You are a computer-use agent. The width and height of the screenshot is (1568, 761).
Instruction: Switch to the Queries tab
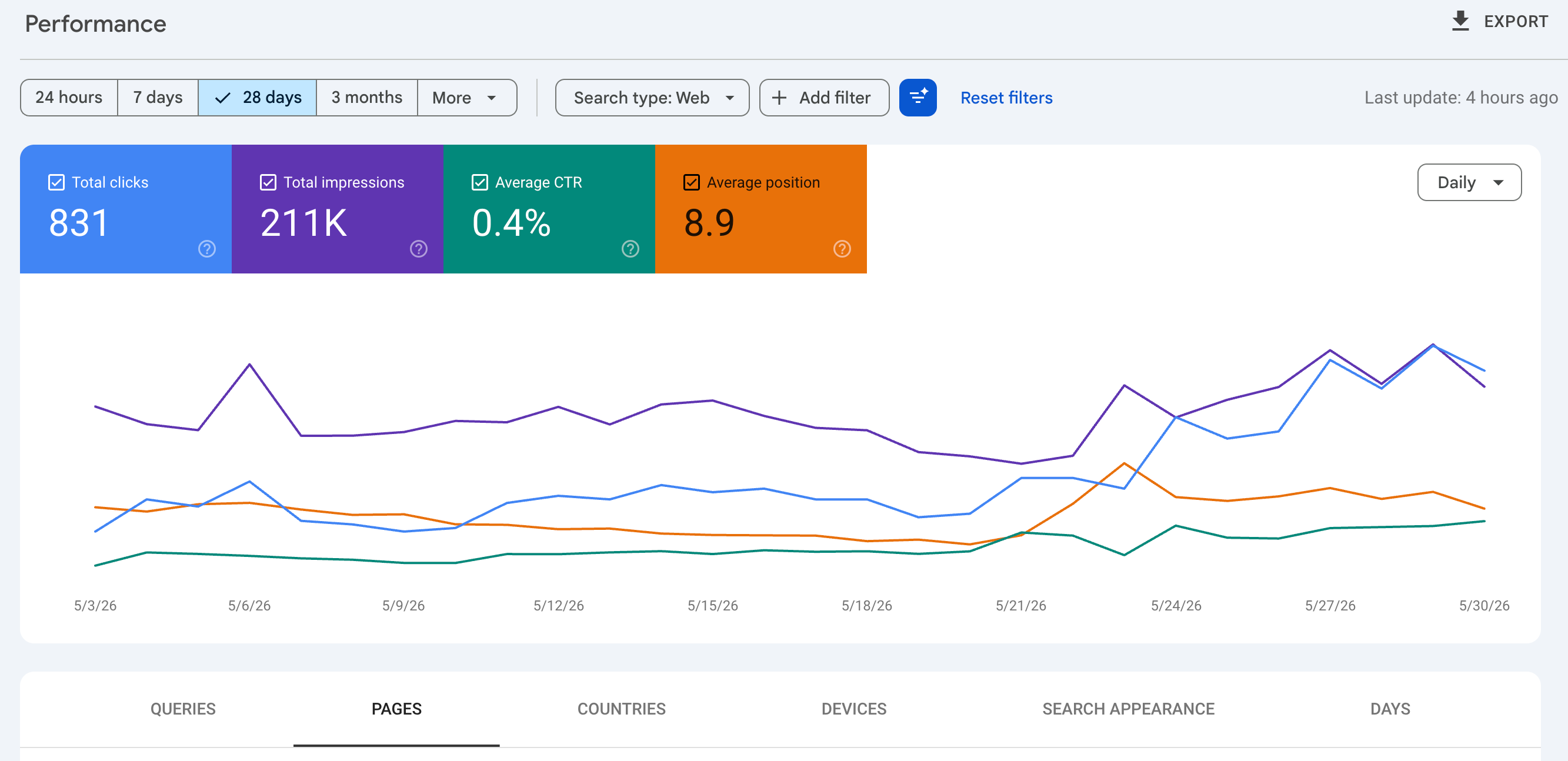point(184,709)
